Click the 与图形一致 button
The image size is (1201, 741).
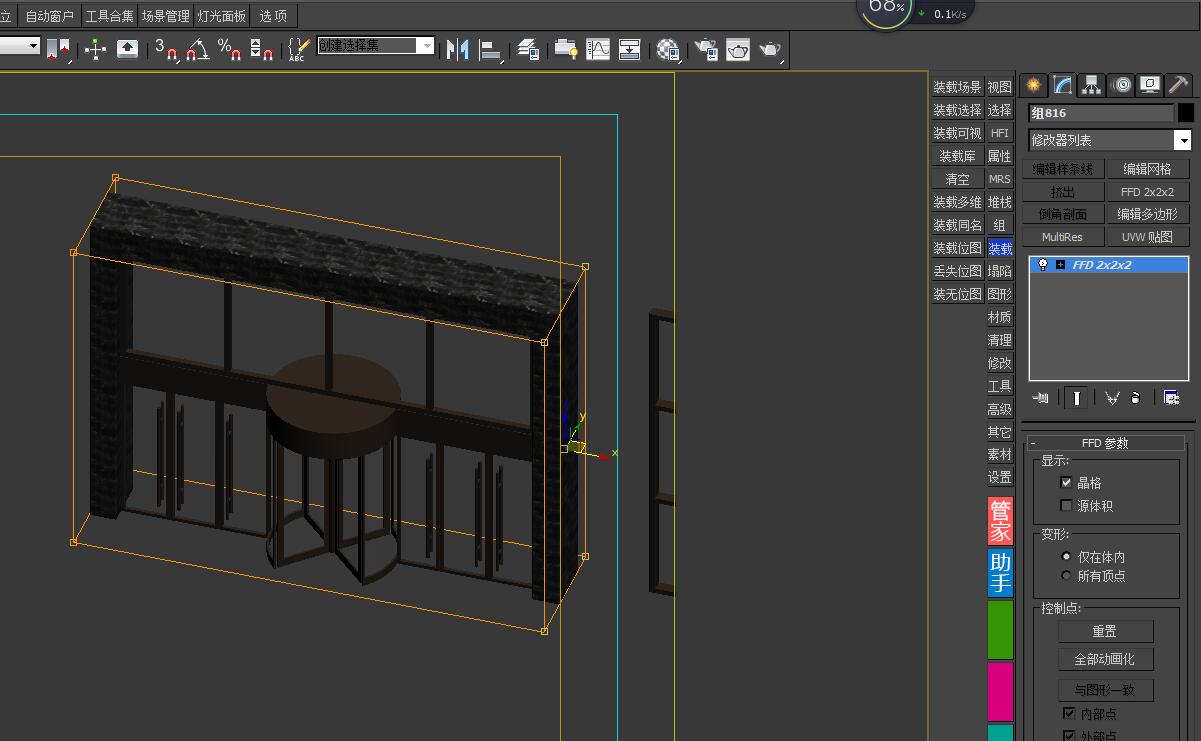(x=1105, y=690)
